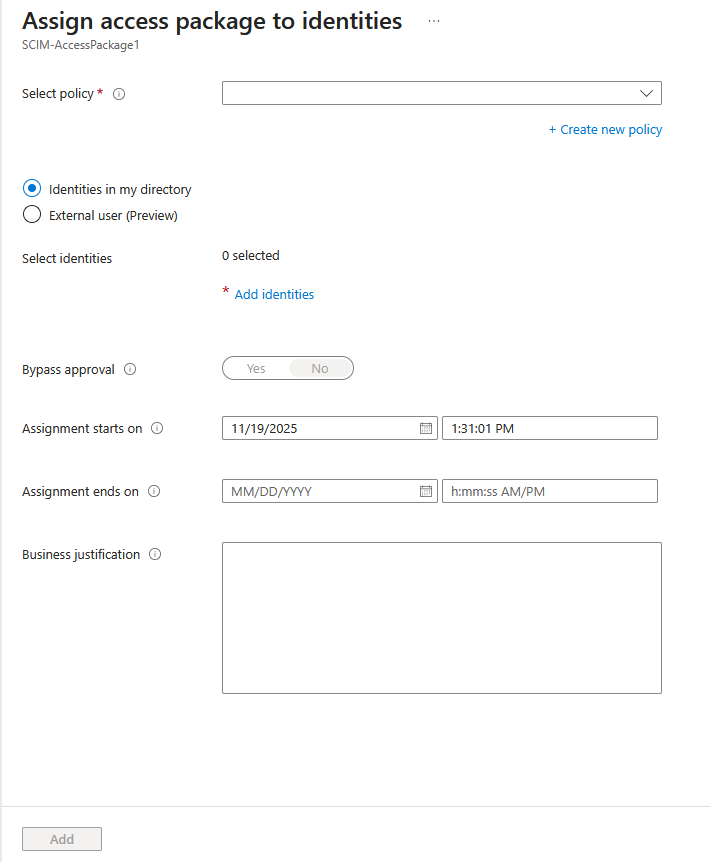Click the info icon beside Select policy
The image size is (710, 862).
click(x=119, y=93)
